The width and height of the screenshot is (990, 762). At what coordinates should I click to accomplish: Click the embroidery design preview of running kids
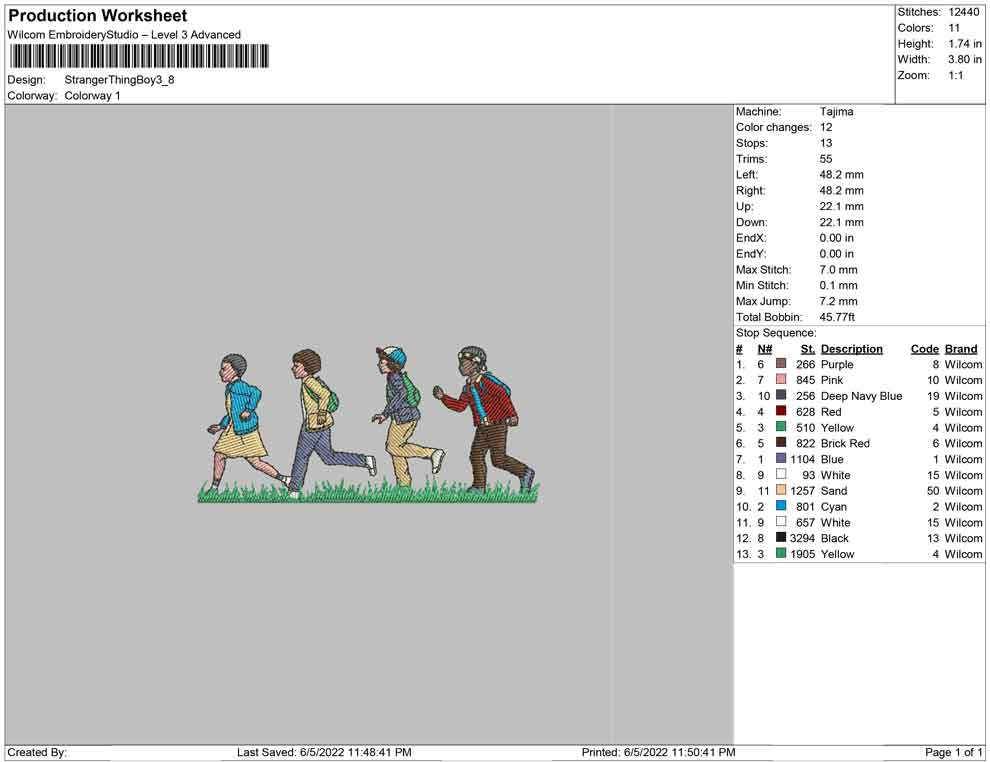[369, 424]
